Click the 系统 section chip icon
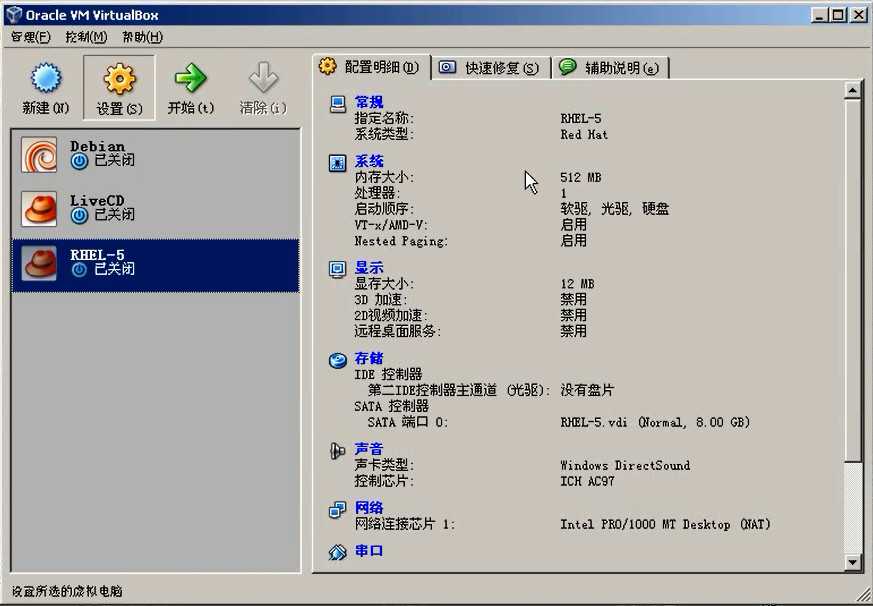The height and width of the screenshot is (606, 873). 337,163
